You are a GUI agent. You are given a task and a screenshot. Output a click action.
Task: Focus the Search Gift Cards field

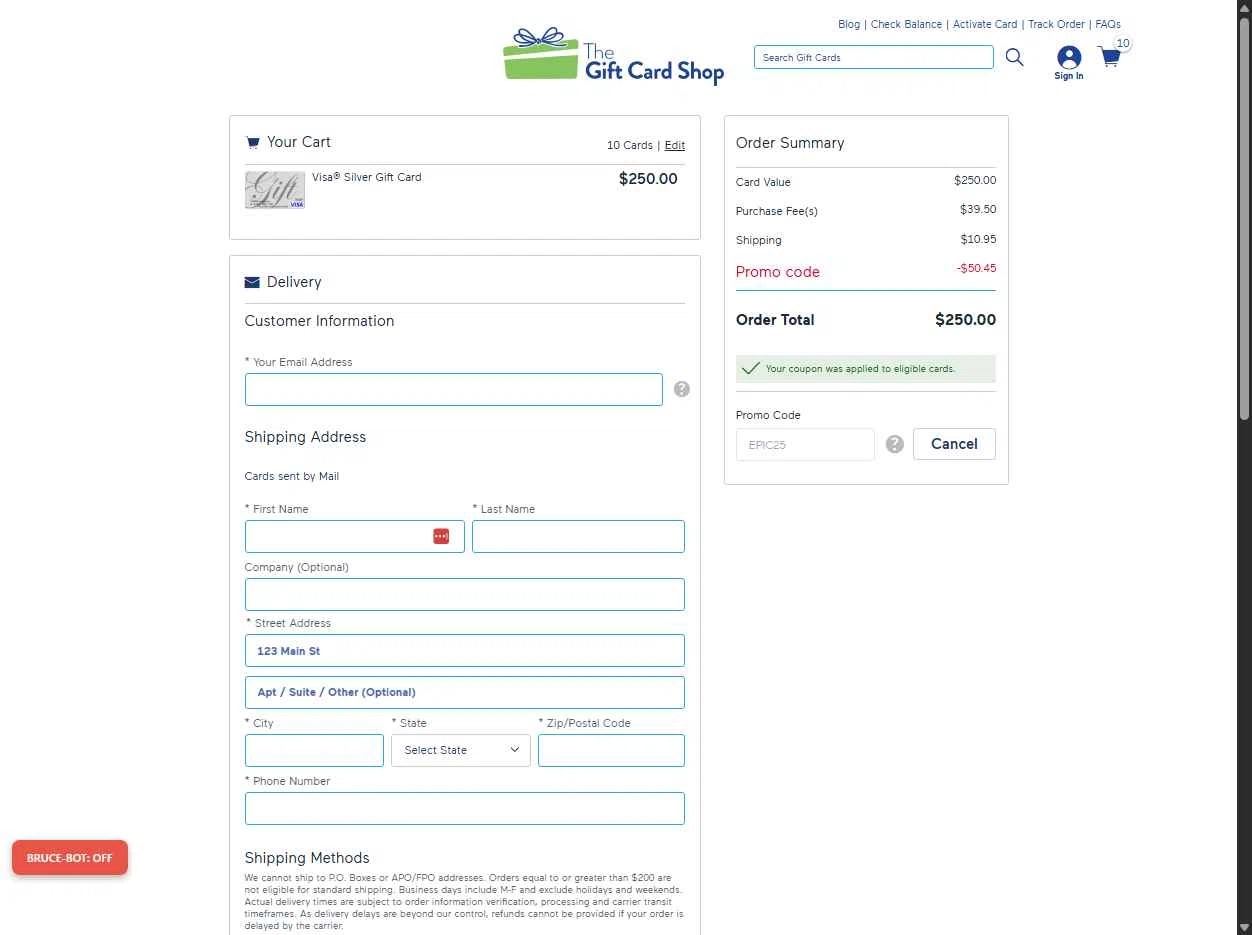click(x=874, y=57)
